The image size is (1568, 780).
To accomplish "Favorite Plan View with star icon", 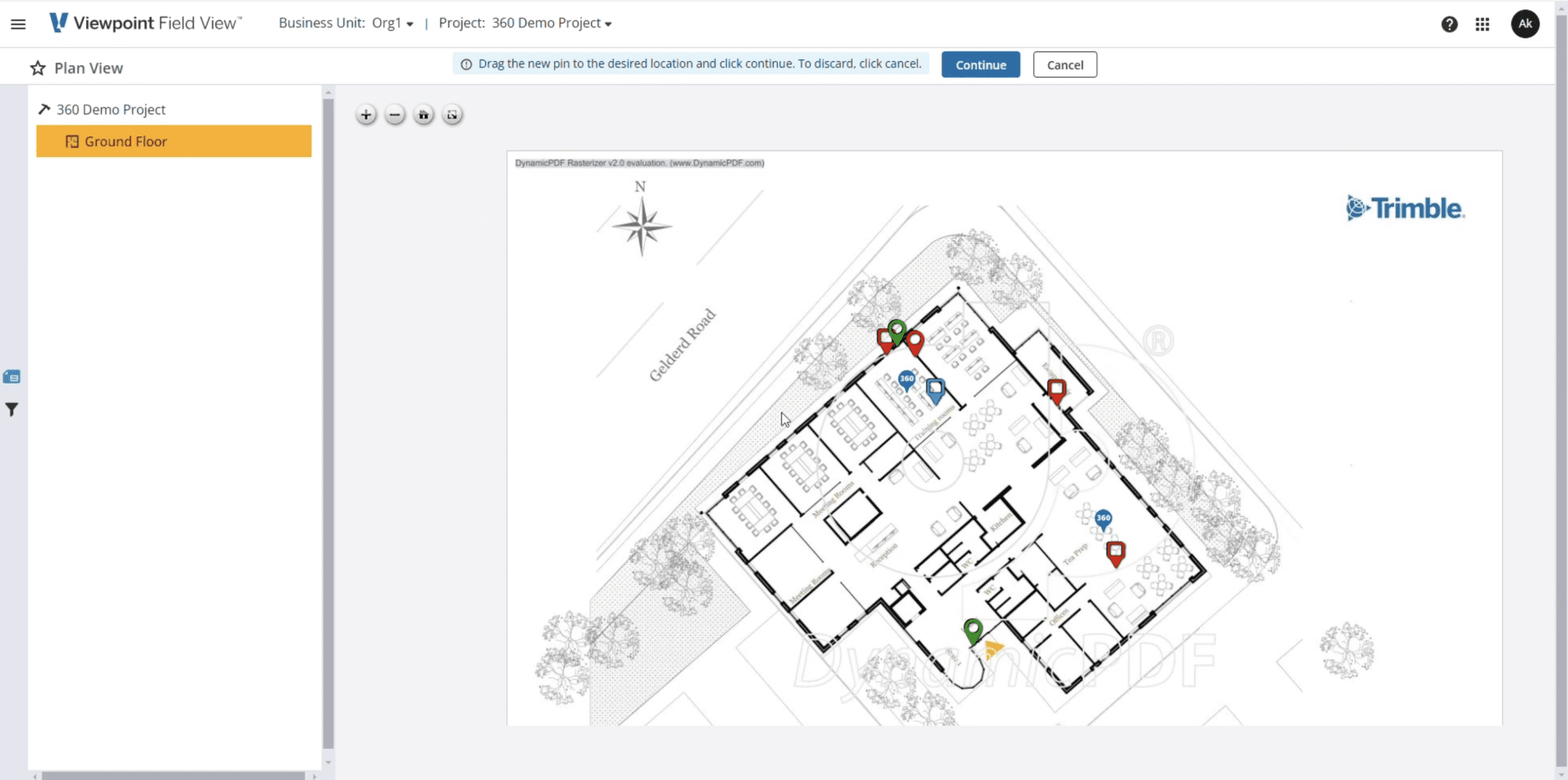I will (x=38, y=68).
